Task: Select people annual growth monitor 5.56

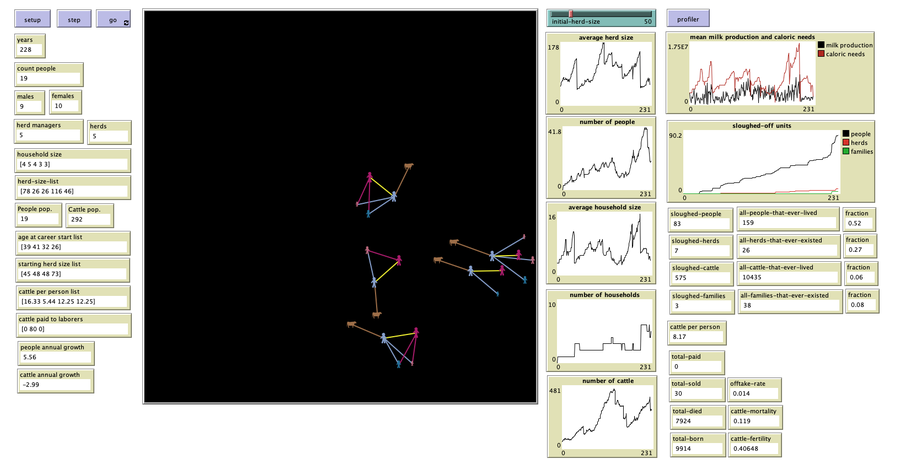Action: 56,353
